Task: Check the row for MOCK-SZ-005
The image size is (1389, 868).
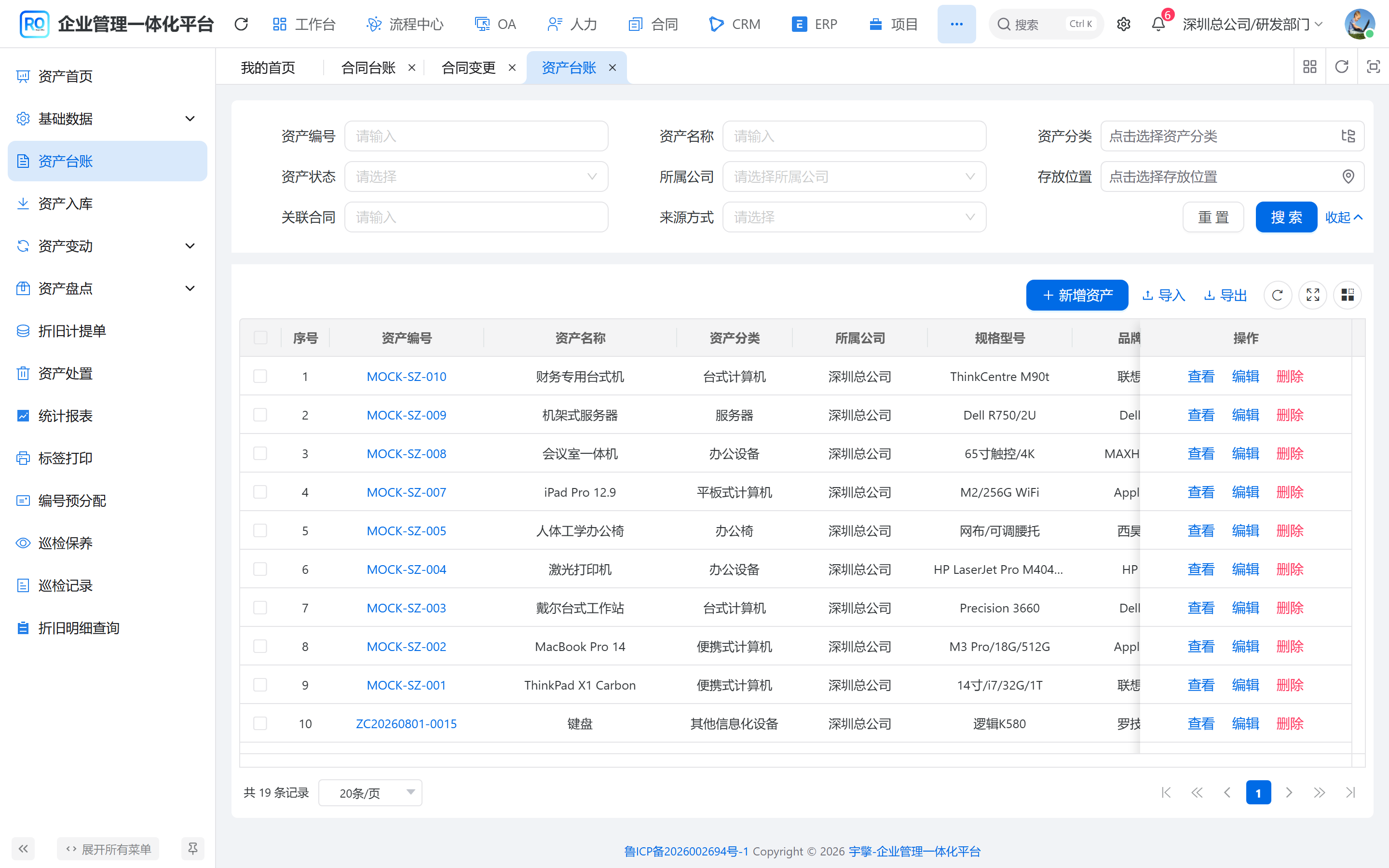Action: [x=260, y=530]
